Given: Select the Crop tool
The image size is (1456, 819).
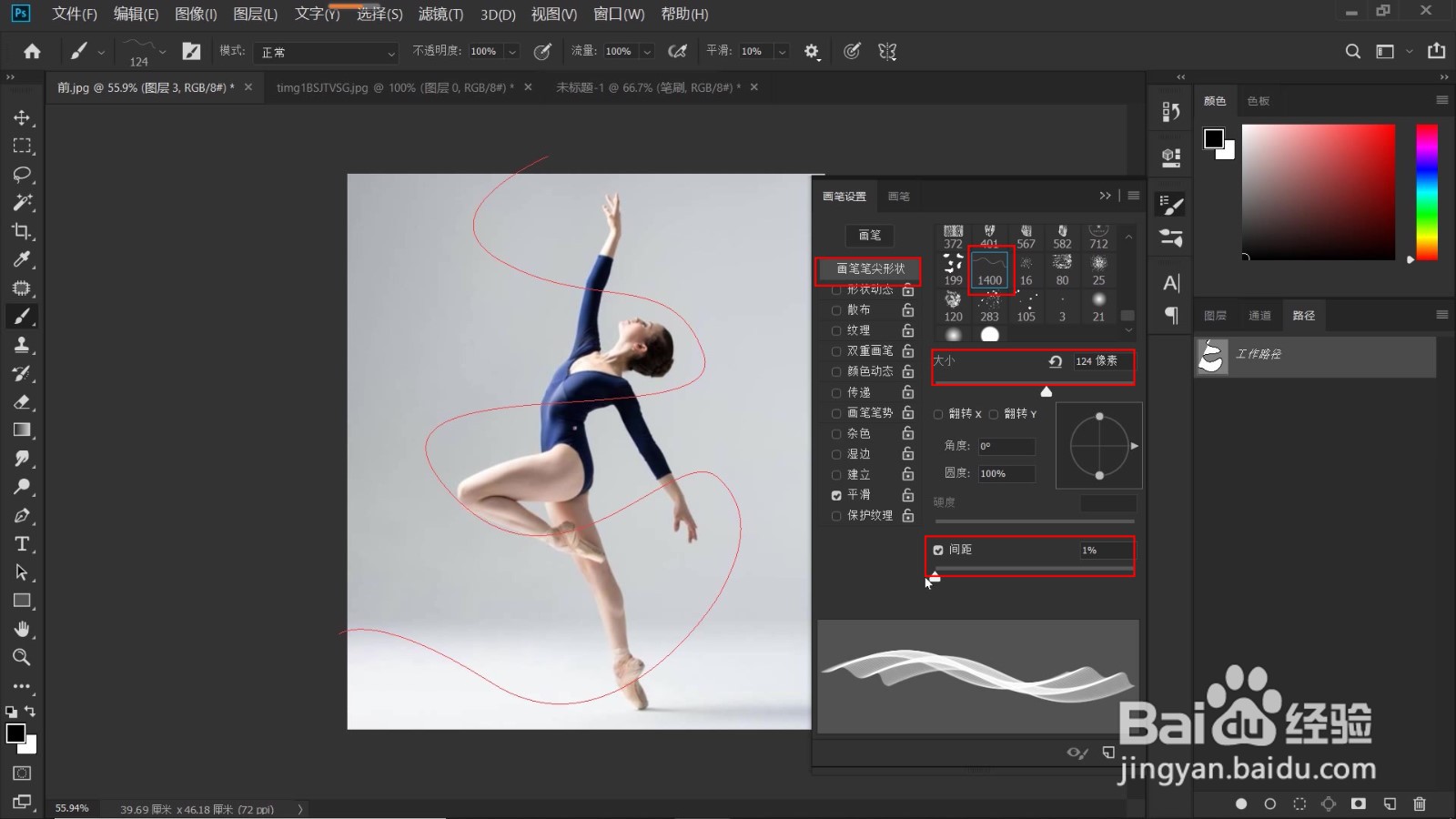Looking at the screenshot, I should (22, 231).
